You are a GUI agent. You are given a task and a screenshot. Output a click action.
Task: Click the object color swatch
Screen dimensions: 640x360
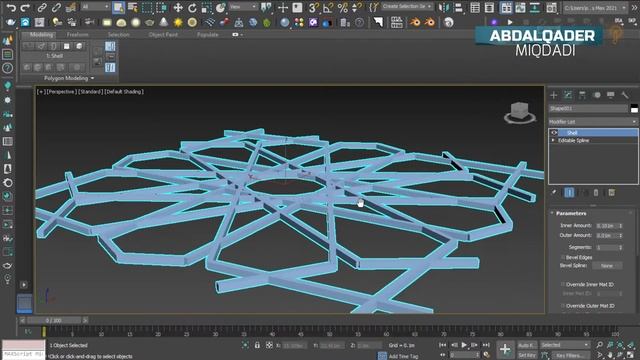point(634,109)
